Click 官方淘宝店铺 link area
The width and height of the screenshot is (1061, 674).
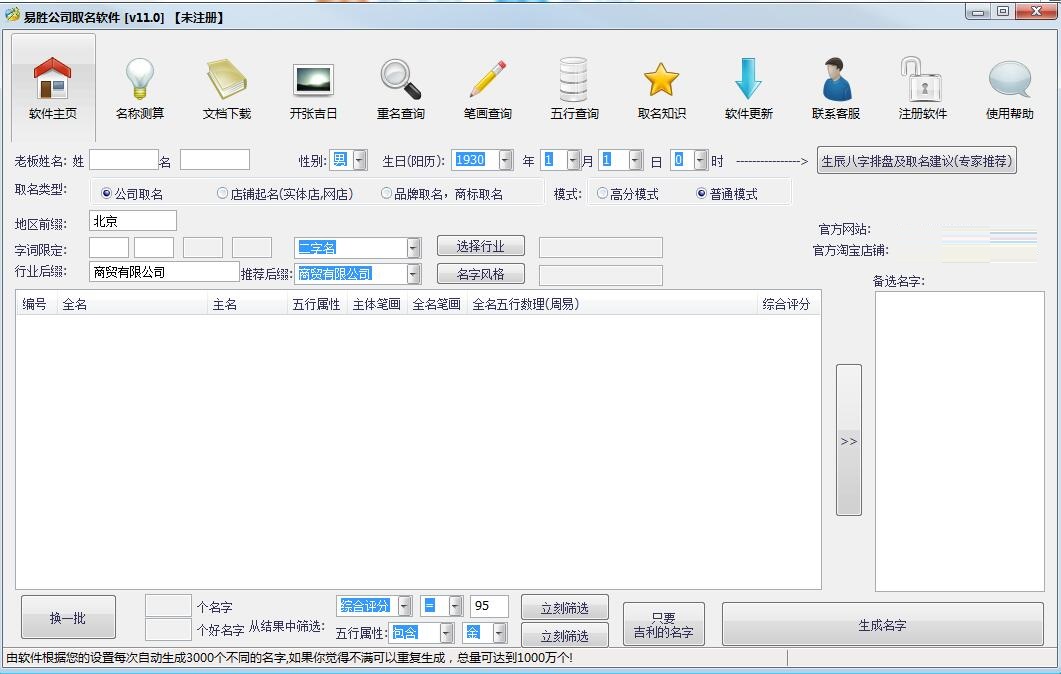[989, 252]
